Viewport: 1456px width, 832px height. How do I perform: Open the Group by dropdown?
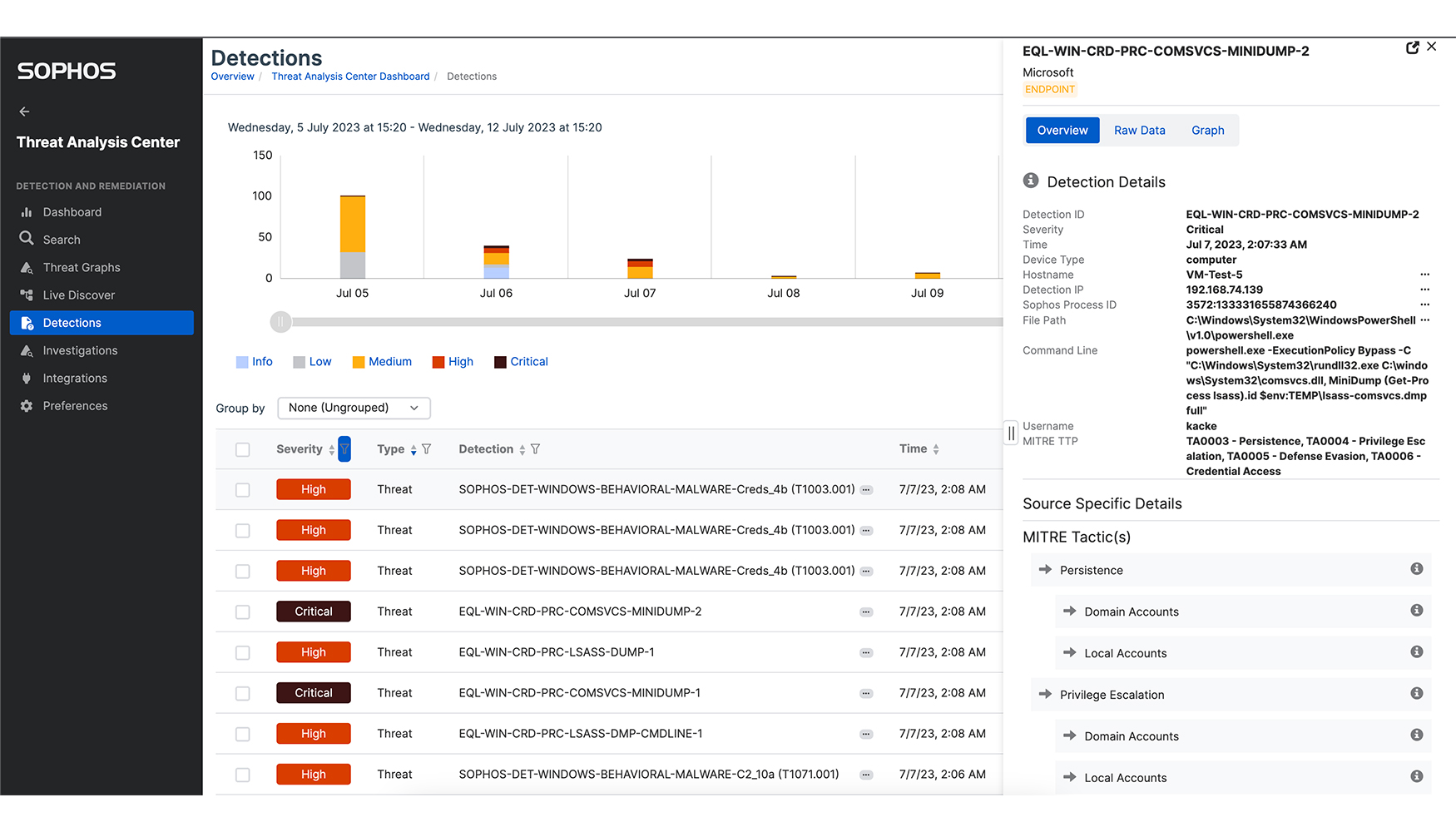354,408
